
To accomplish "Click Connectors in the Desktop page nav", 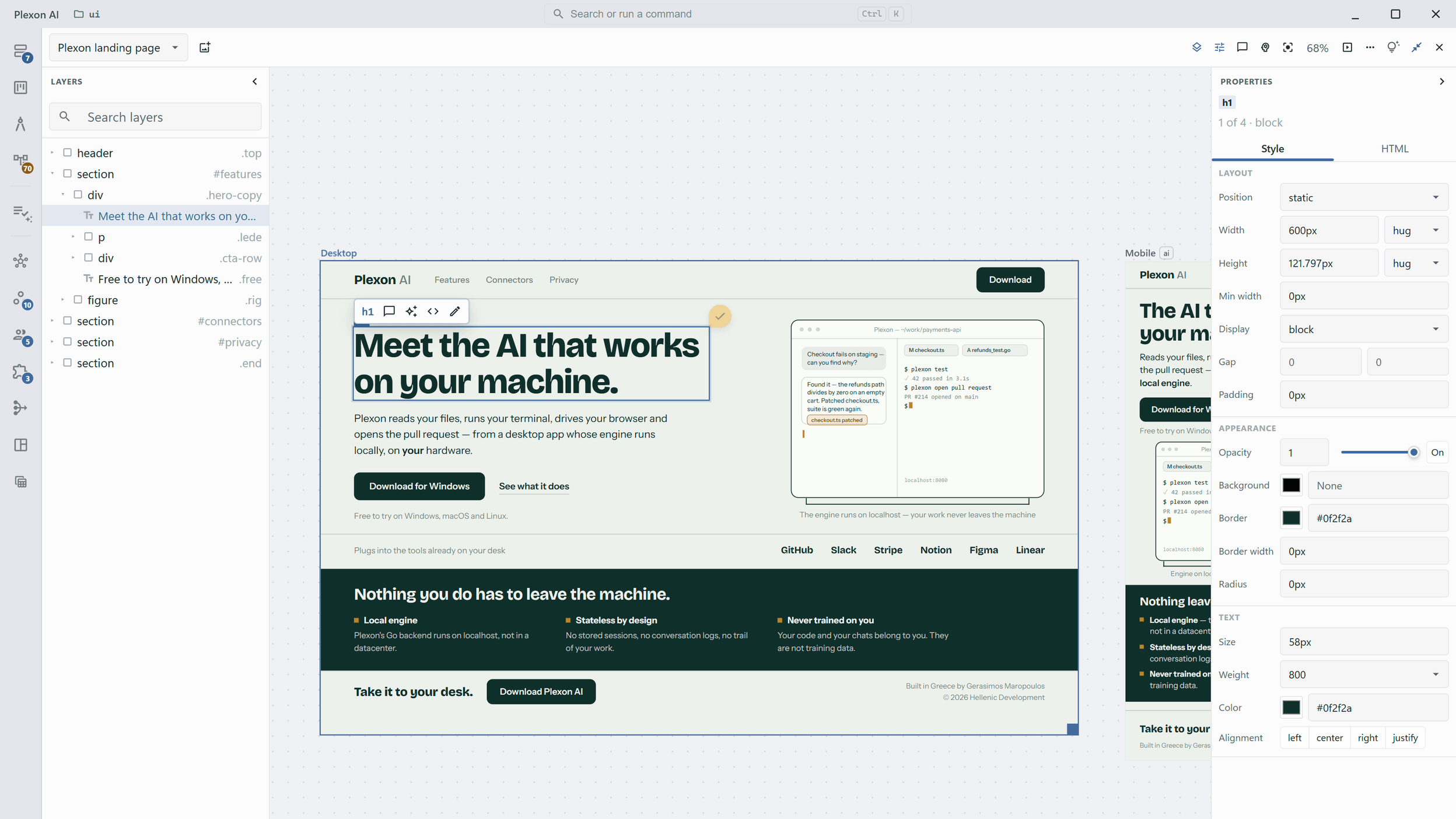I will pos(509,280).
